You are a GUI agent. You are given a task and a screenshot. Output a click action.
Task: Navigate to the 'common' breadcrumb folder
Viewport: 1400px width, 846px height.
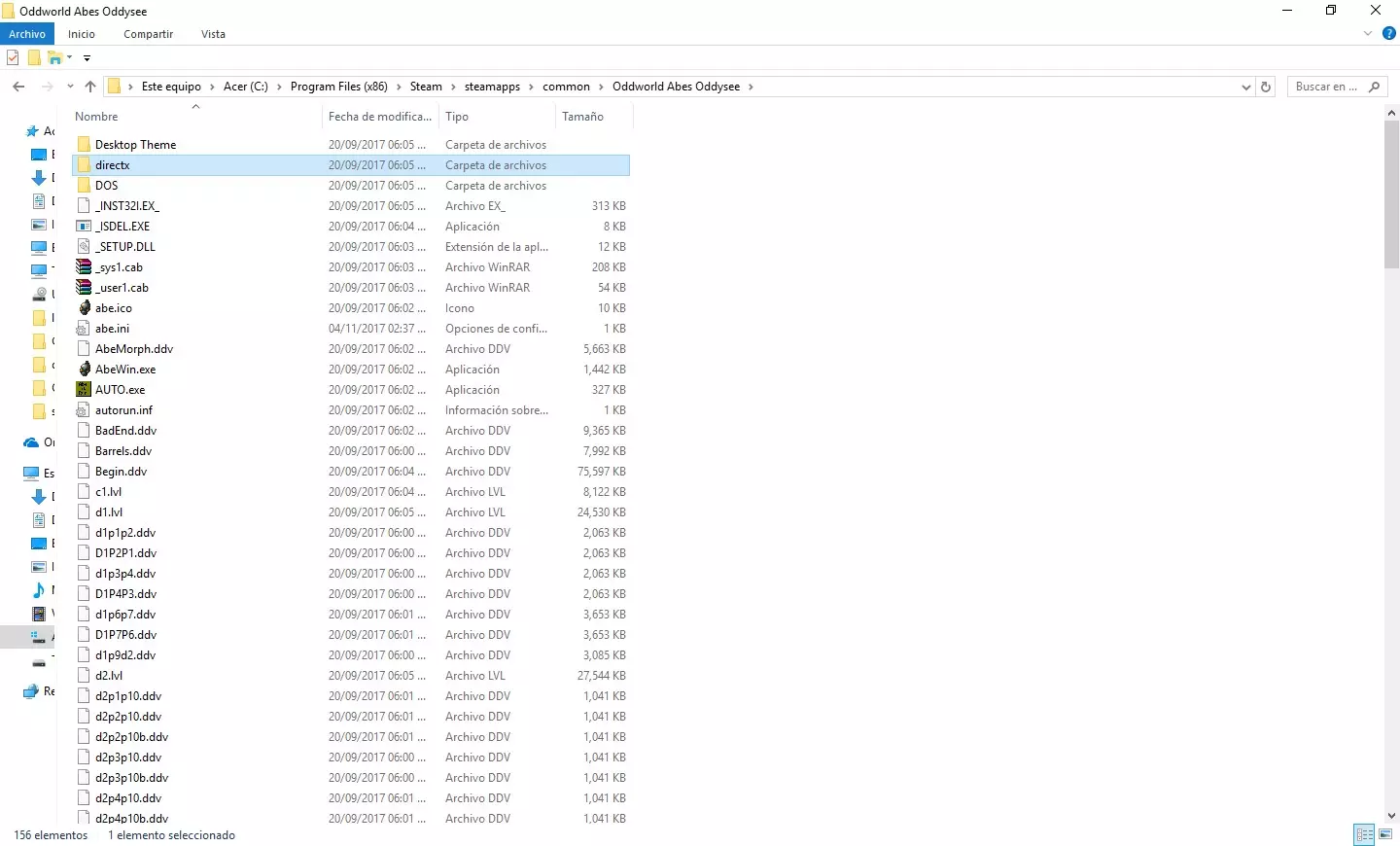tap(566, 87)
